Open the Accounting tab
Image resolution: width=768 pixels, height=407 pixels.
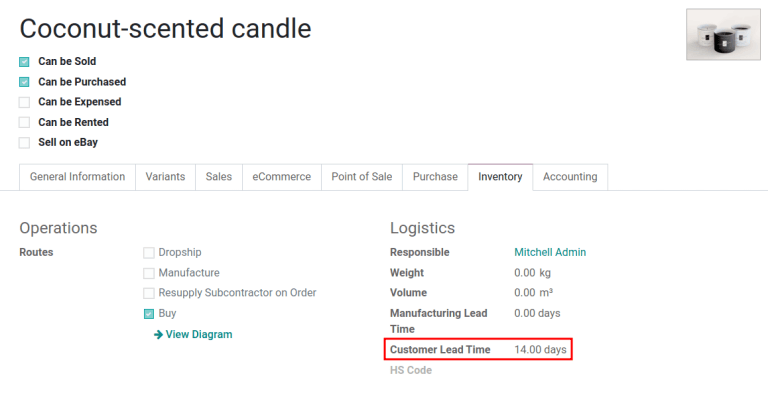(570, 177)
